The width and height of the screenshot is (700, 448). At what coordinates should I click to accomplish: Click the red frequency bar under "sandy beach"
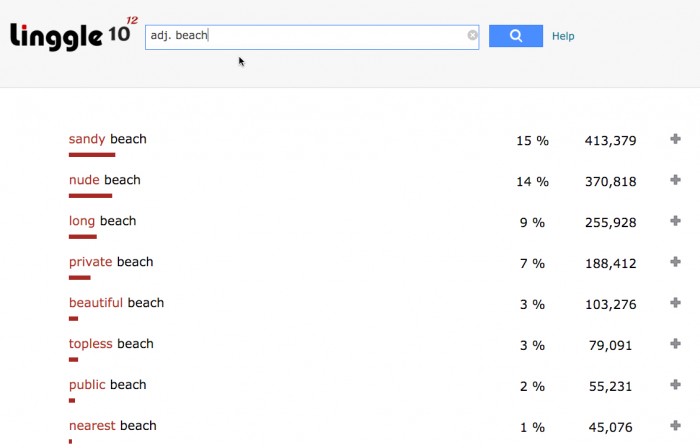point(92,155)
